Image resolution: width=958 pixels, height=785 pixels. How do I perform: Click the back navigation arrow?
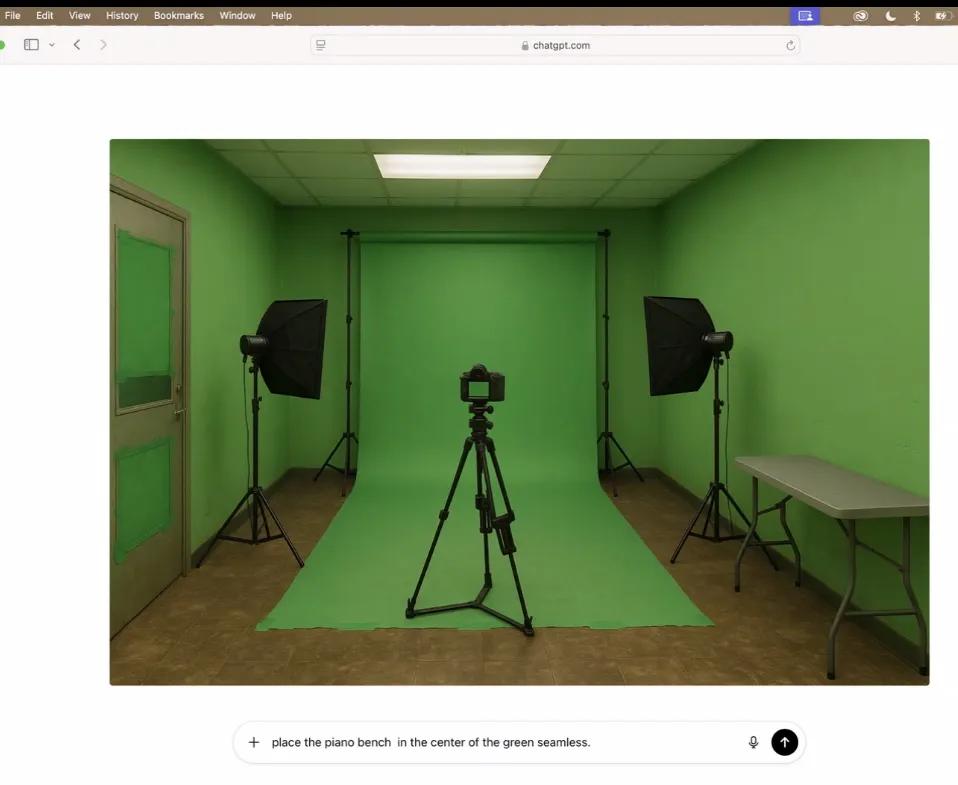click(x=77, y=44)
